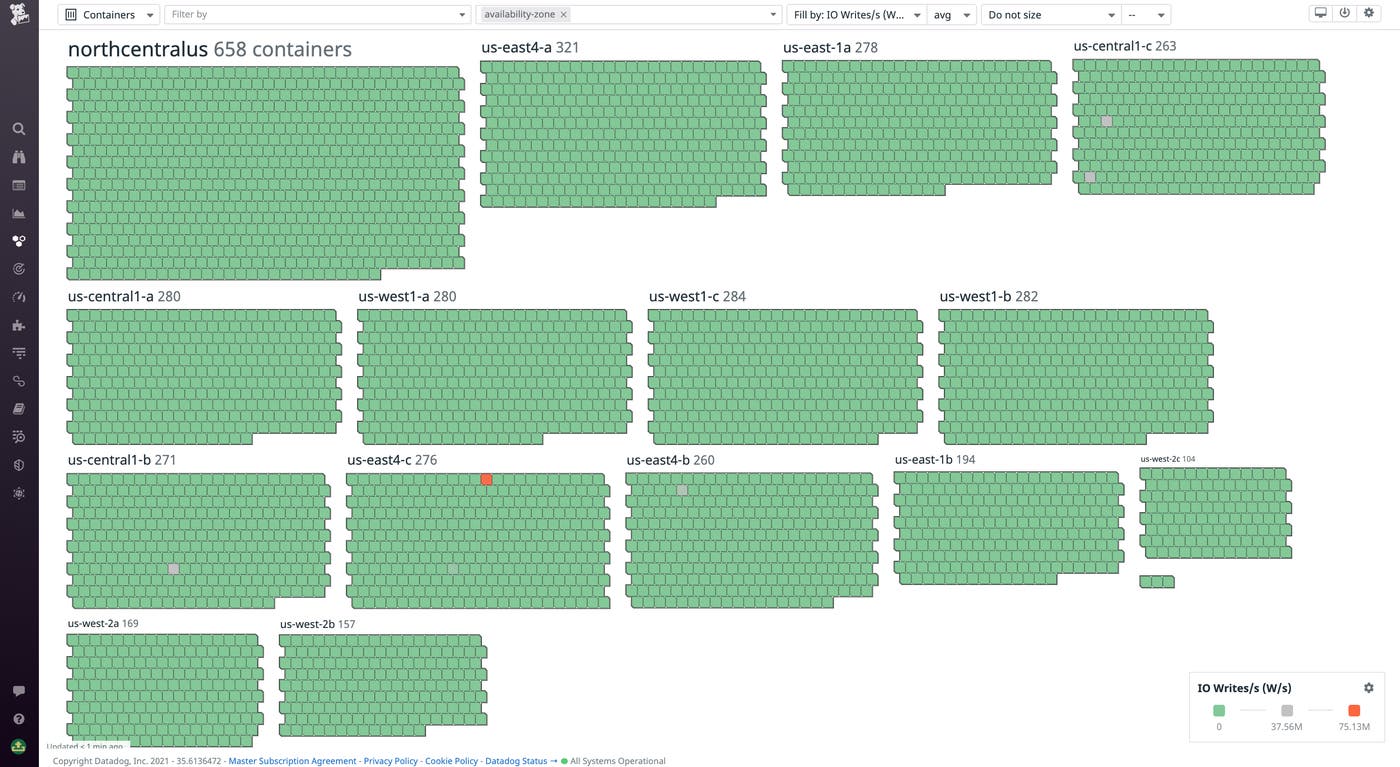The width and height of the screenshot is (1400, 767).
Task: Open the Privacy Policy link
Action: [x=390, y=761]
